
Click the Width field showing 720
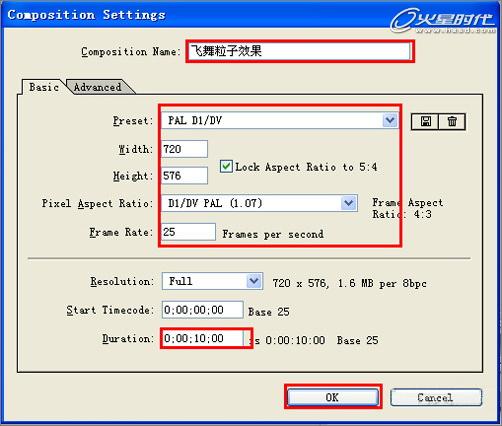(184, 149)
